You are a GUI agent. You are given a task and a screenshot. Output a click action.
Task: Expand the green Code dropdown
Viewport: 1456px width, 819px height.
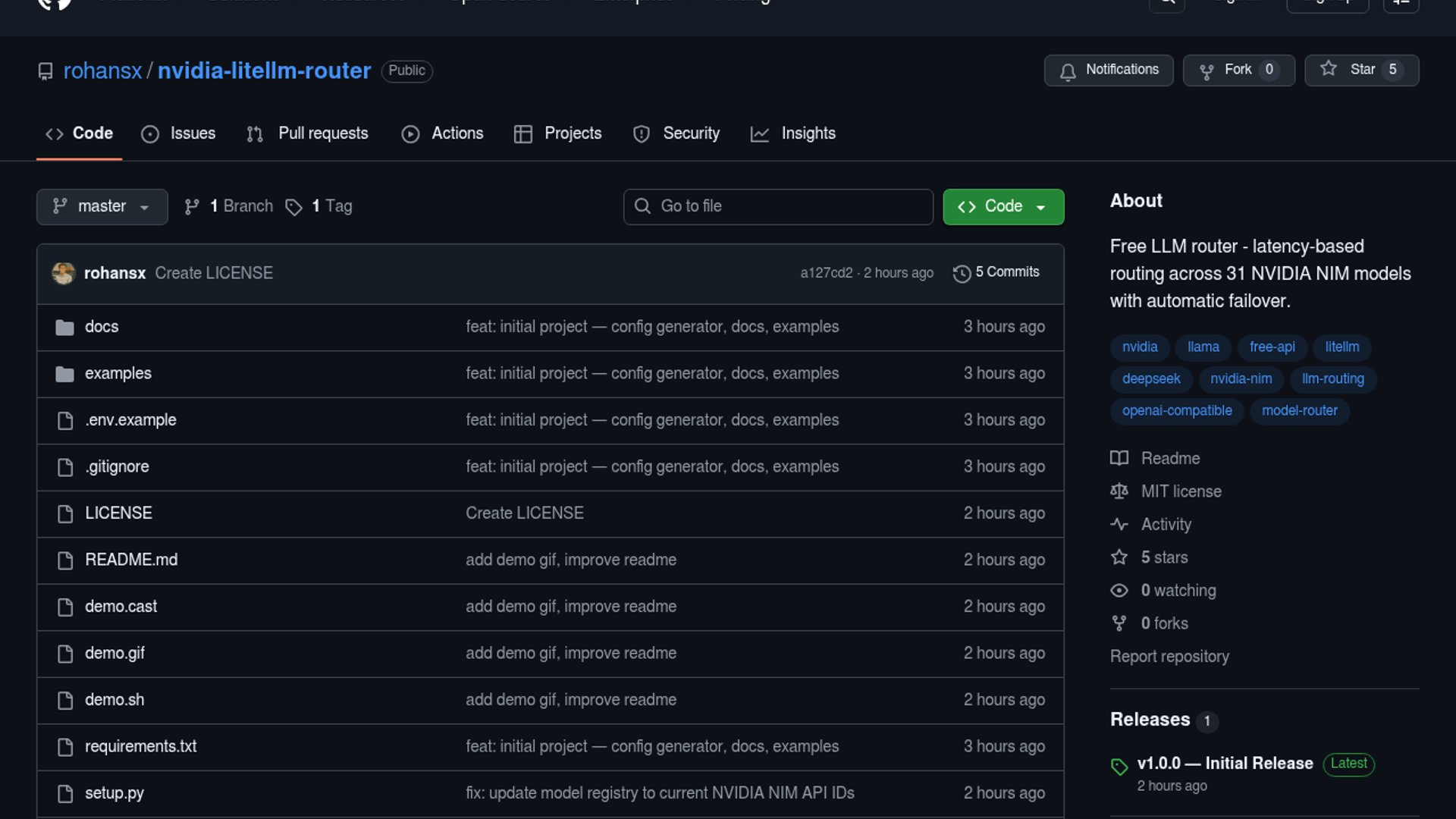pyautogui.click(x=1003, y=206)
